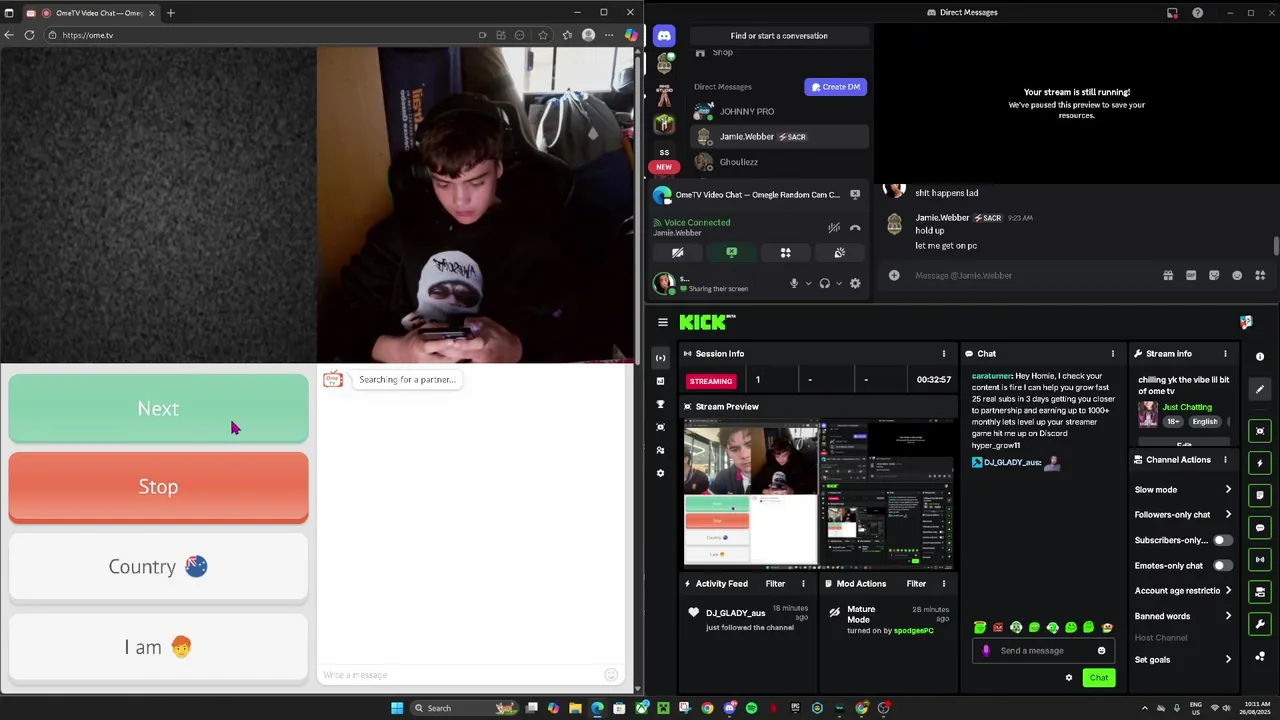The image size is (1280, 720).
Task: Click 'Find or start a conversation' in Discord
Action: point(779,36)
